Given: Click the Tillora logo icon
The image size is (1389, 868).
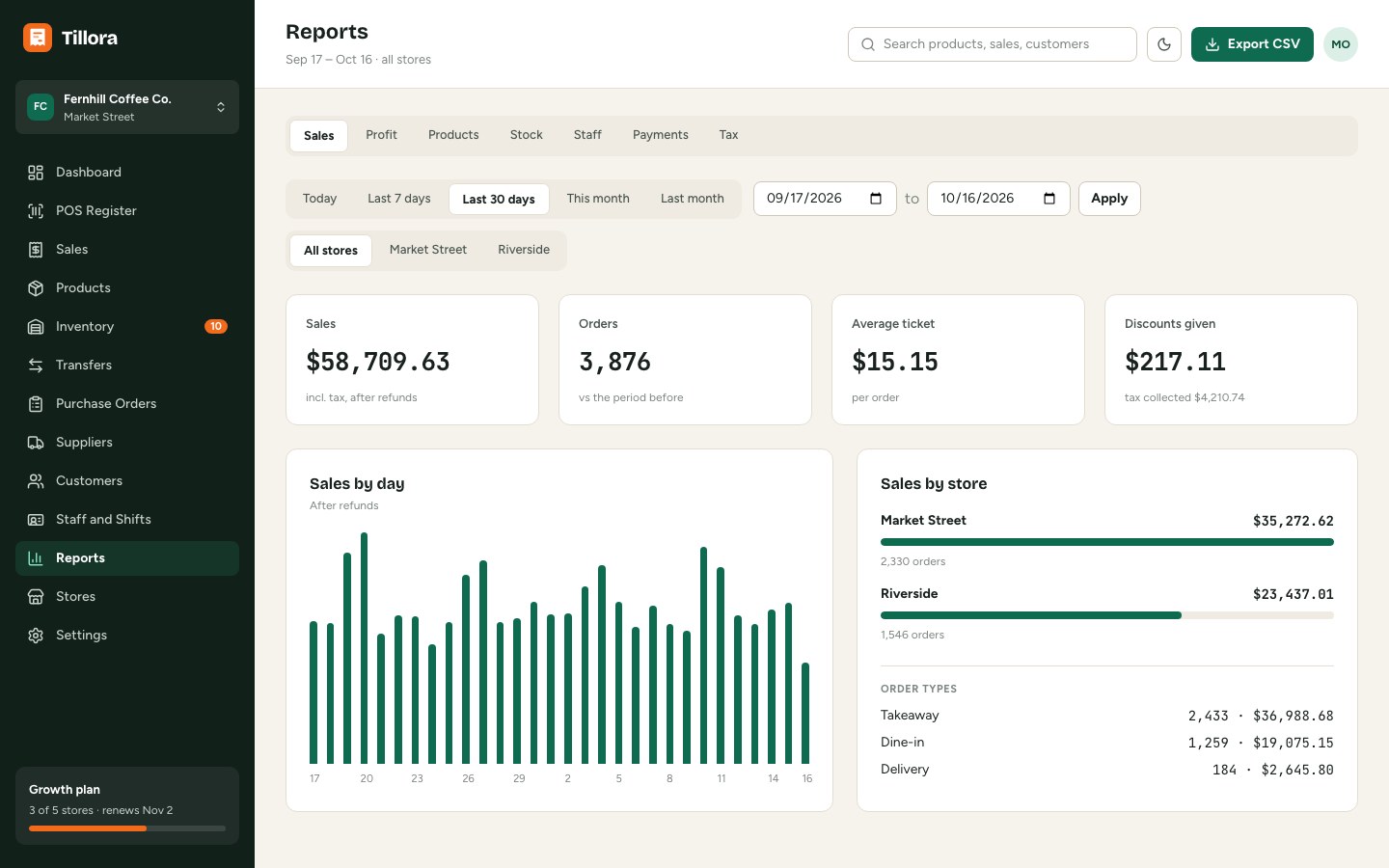Looking at the screenshot, I should coord(38,38).
